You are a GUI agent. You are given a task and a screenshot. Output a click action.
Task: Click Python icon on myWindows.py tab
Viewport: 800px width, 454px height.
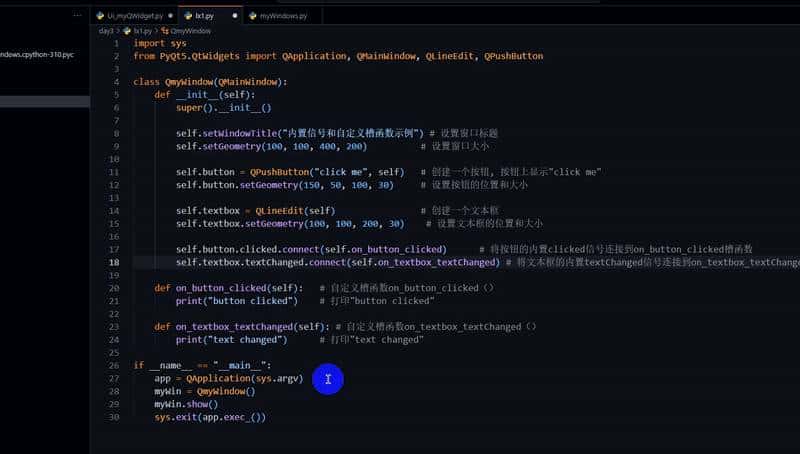point(253,16)
